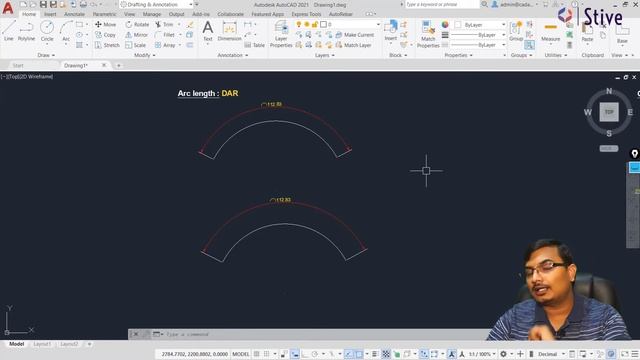This screenshot has width=640, height=360.
Task: Toggle ortho mode in status bar
Action: click(x=305, y=354)
